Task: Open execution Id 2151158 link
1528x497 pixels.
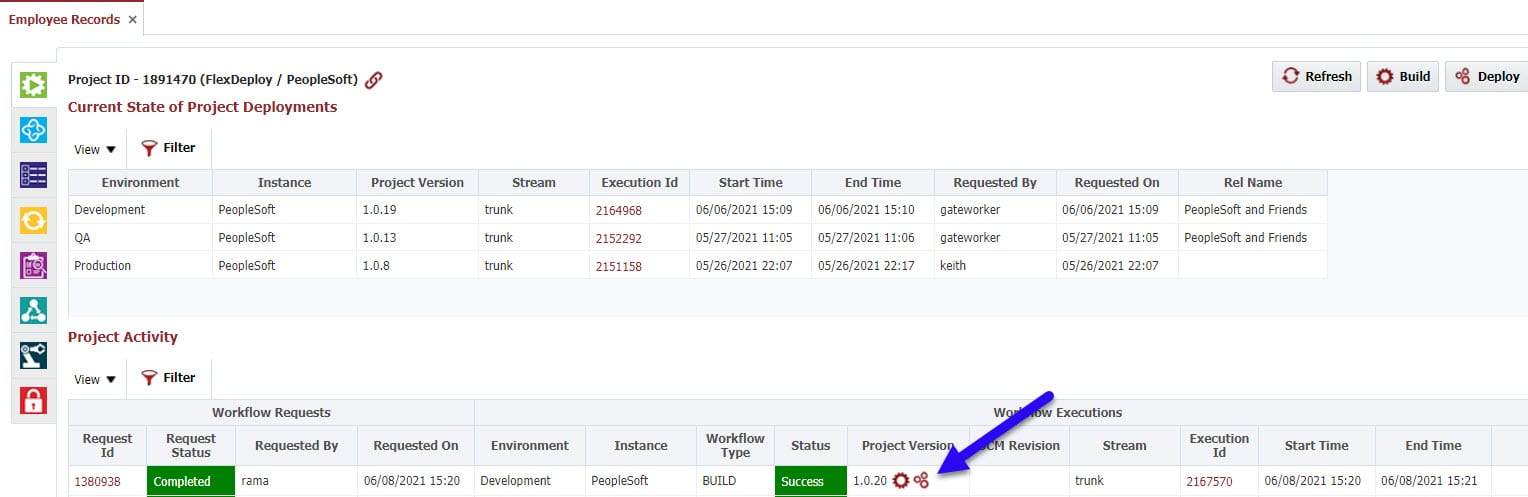Action: coord(619,266)
